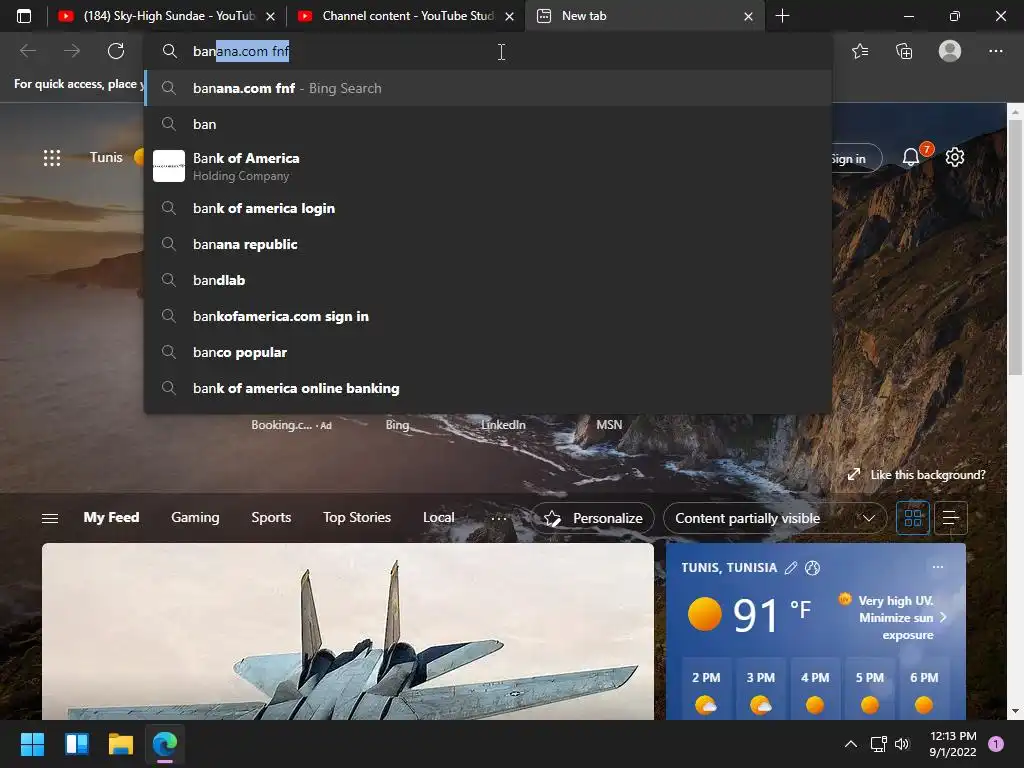
Task: Switch to Channel content YouTube Studio tab
Action: coord(405,16)
